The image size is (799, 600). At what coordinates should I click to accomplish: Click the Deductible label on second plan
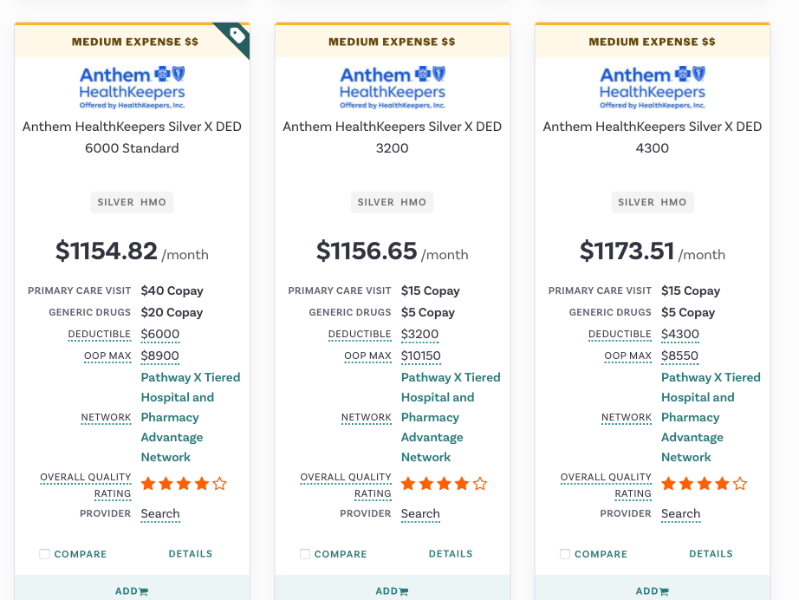tap(359, 335)
